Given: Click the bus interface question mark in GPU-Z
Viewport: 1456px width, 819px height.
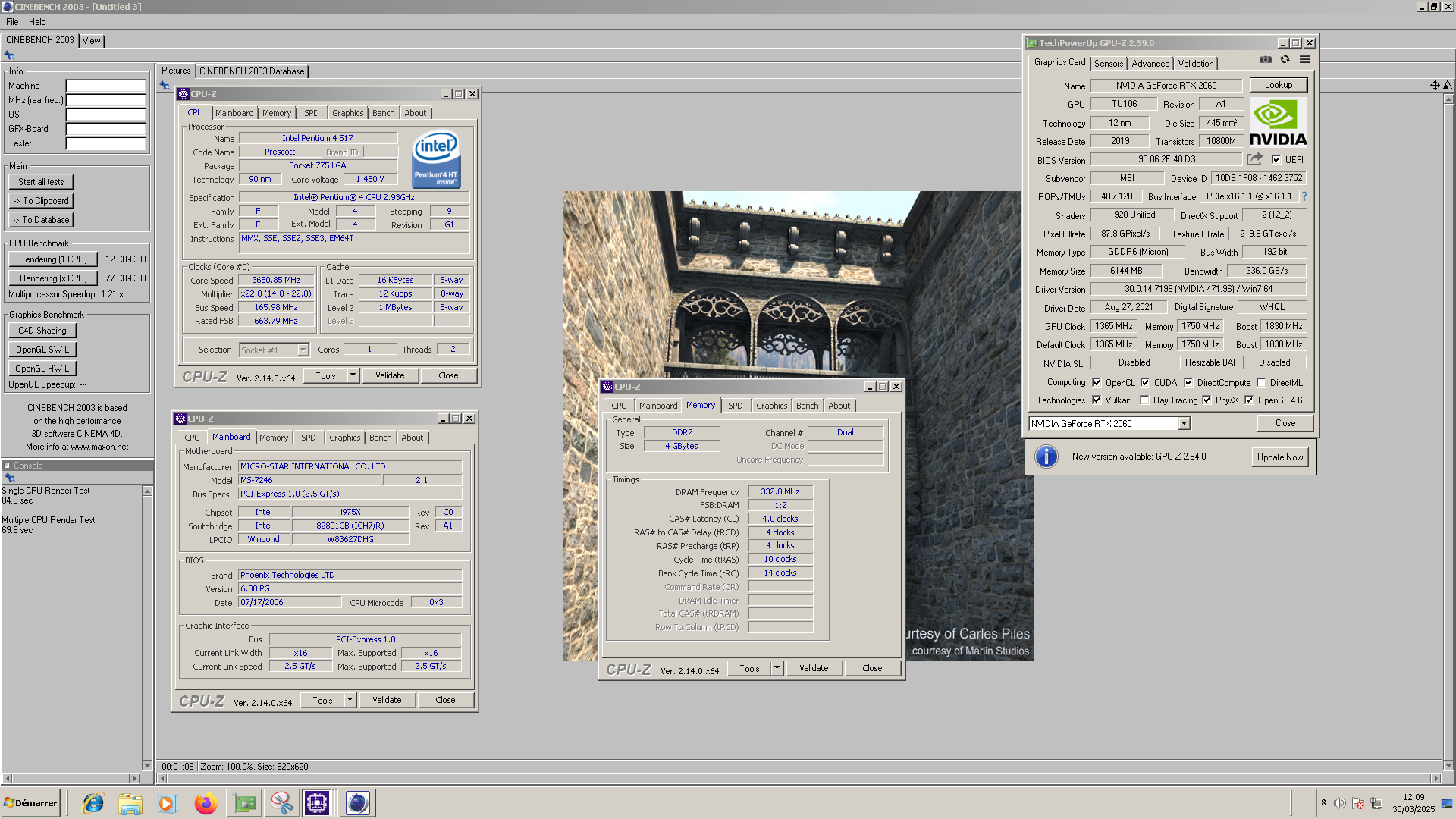Looking at the screenshot, I should (x=1304, y=196).
